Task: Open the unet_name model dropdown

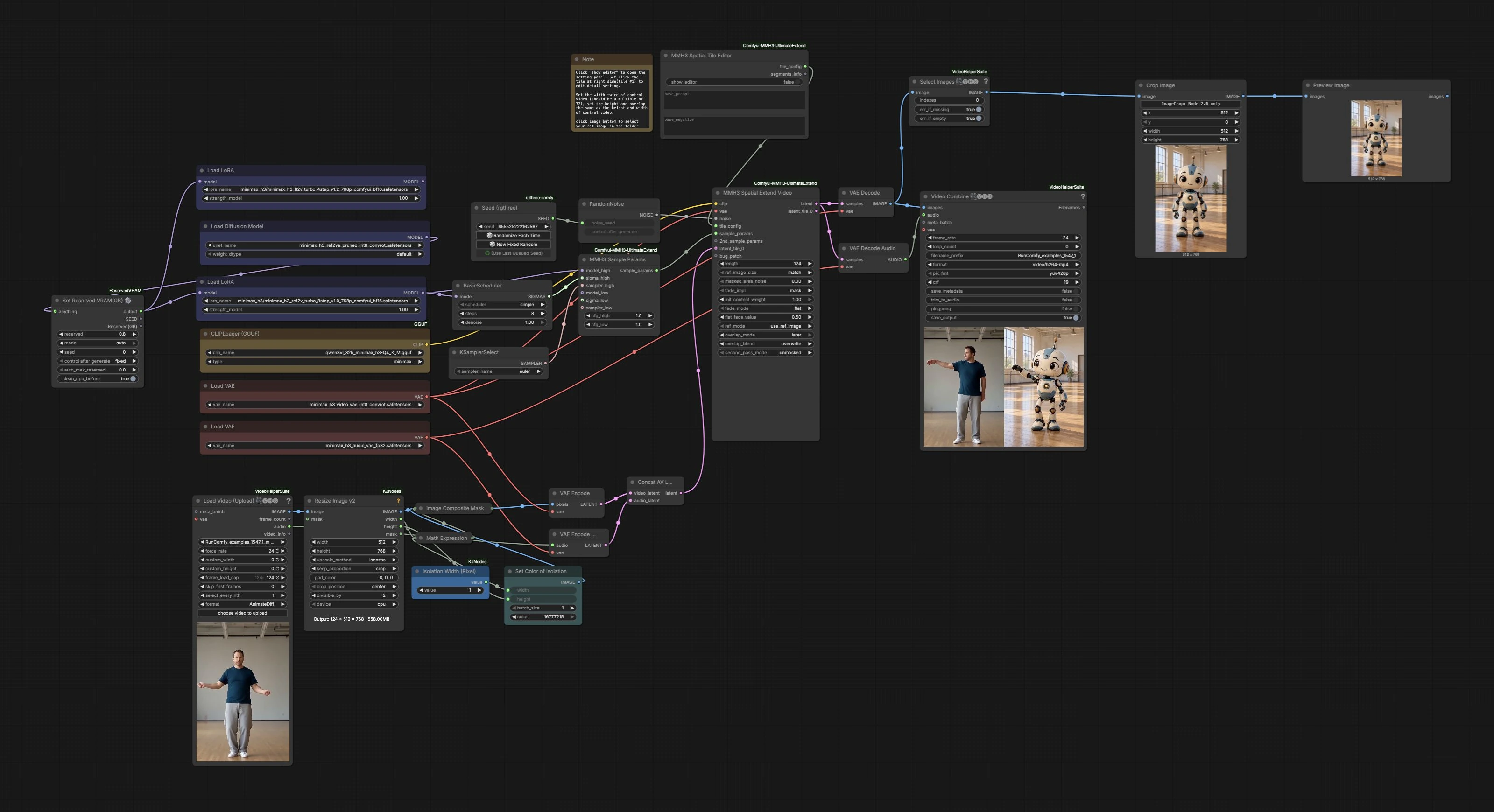Action: (315, 245)
